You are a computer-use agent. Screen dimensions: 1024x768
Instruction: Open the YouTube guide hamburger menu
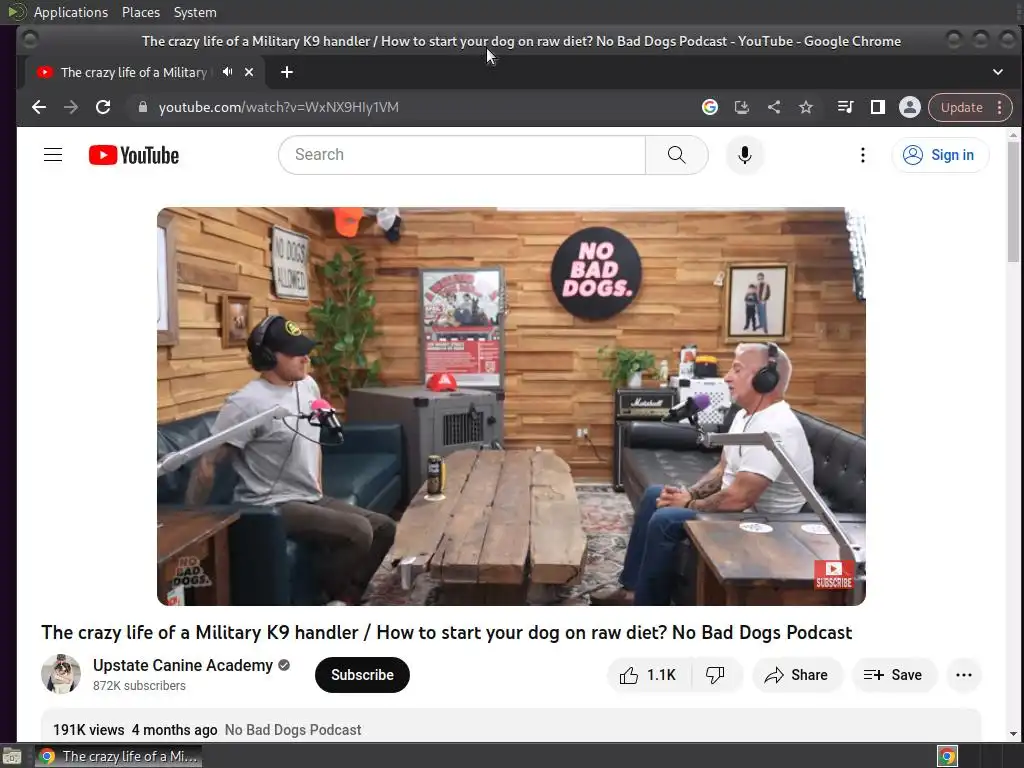(53, 155)
